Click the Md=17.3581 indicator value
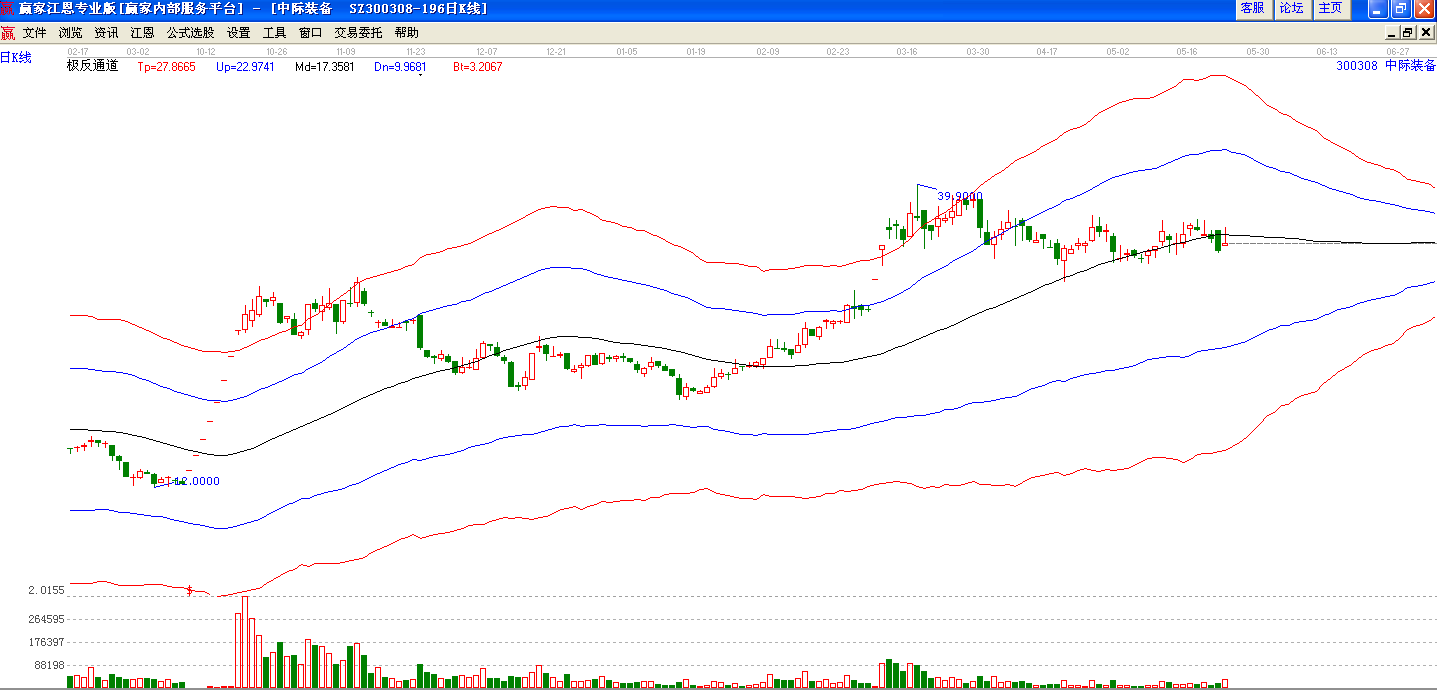Image resolution: width=1437 pixels, height=690 pixels. [325, 67]
